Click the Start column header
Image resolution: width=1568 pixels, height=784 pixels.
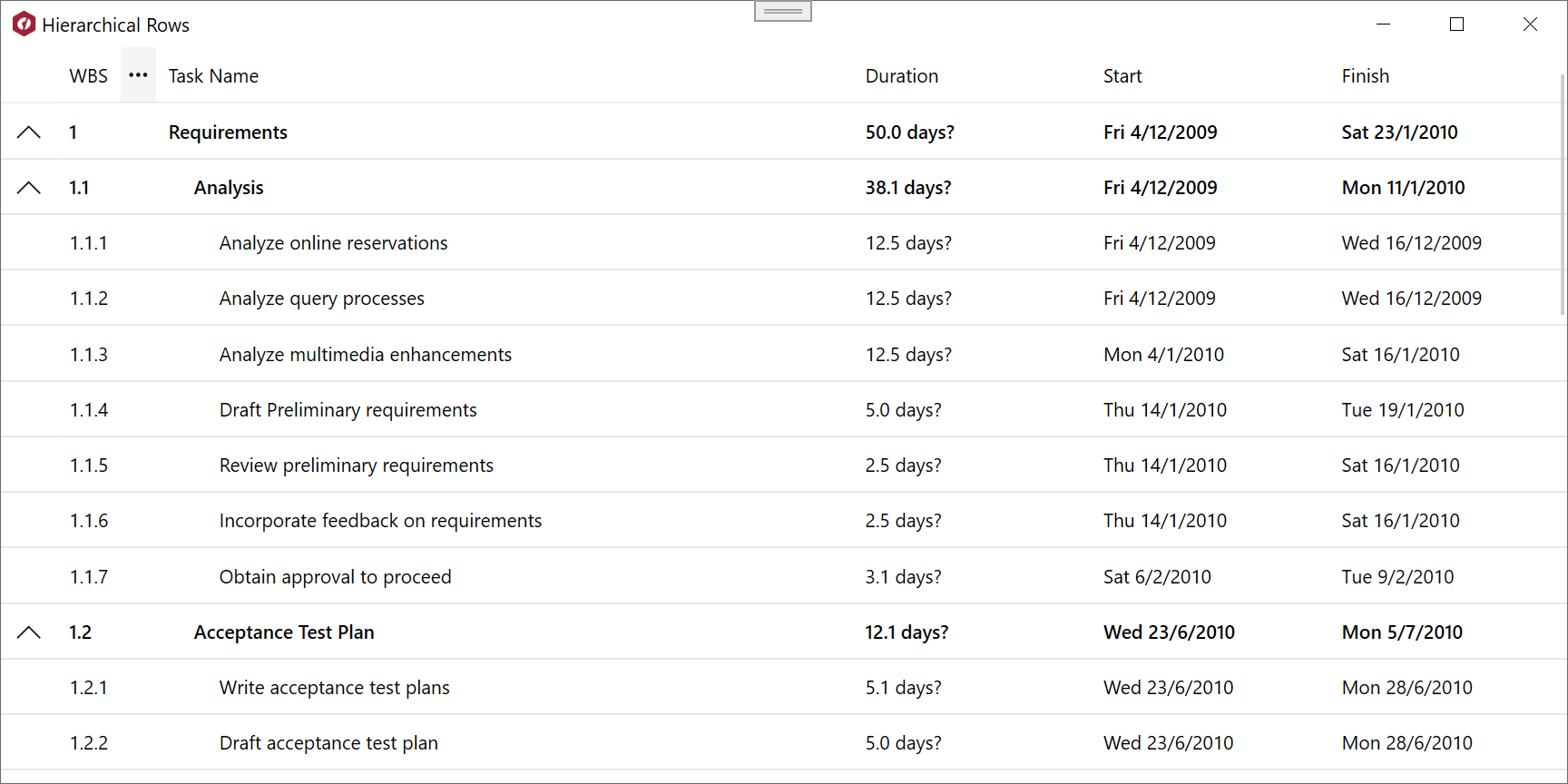click(x=1122, y=76)
